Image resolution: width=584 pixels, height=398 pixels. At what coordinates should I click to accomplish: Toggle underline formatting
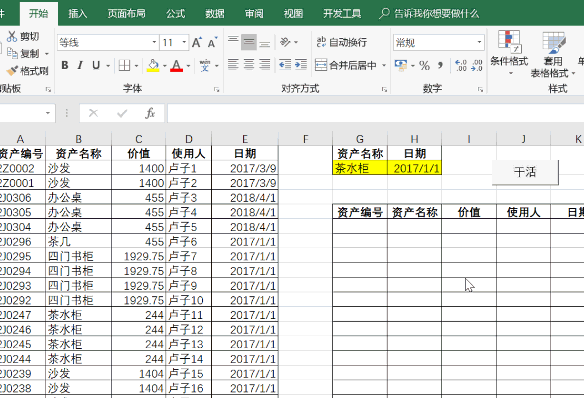tap(96, 66)
